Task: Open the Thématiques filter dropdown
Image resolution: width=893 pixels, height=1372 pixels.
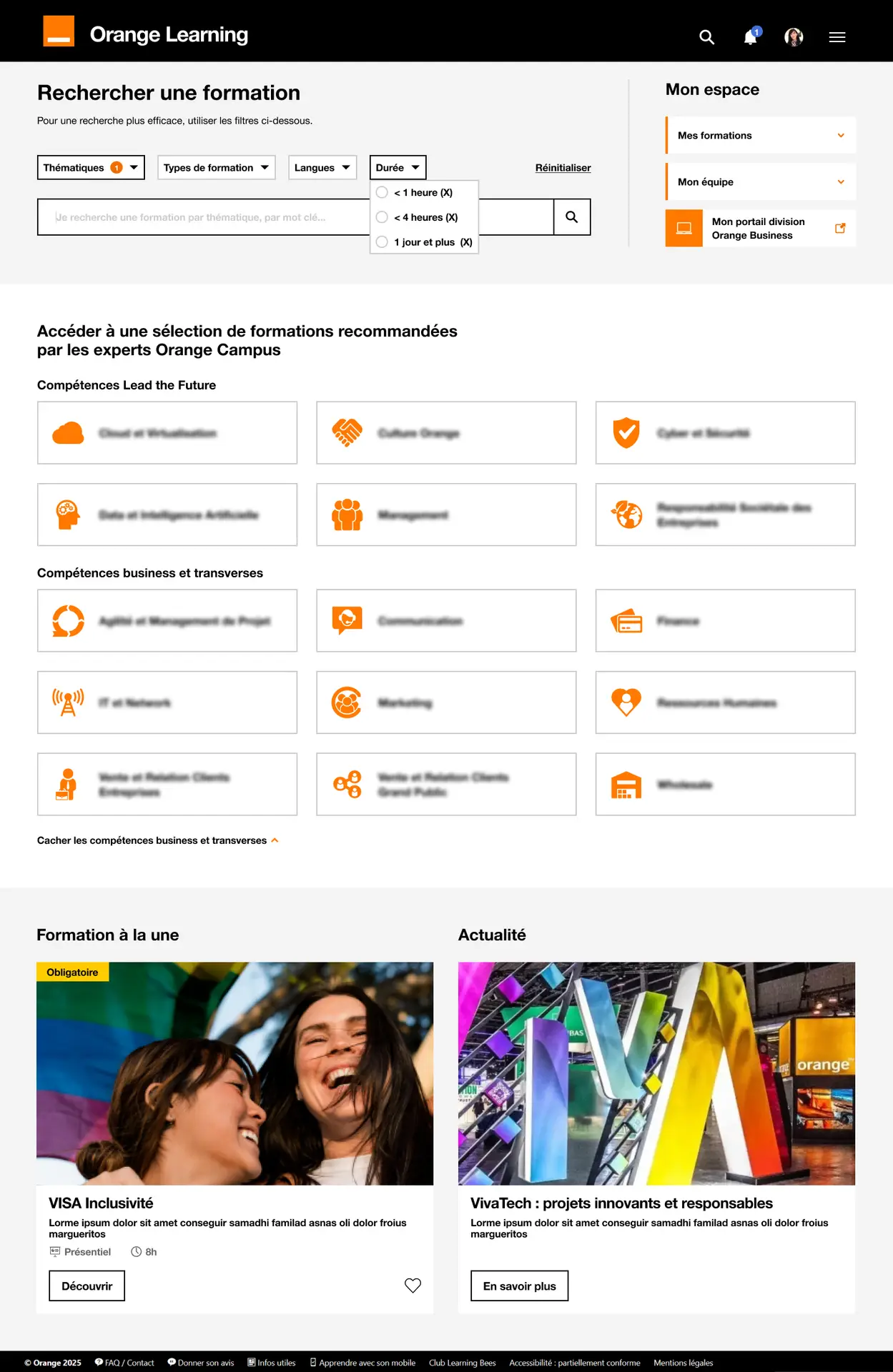Action: [x=91, y=168]
